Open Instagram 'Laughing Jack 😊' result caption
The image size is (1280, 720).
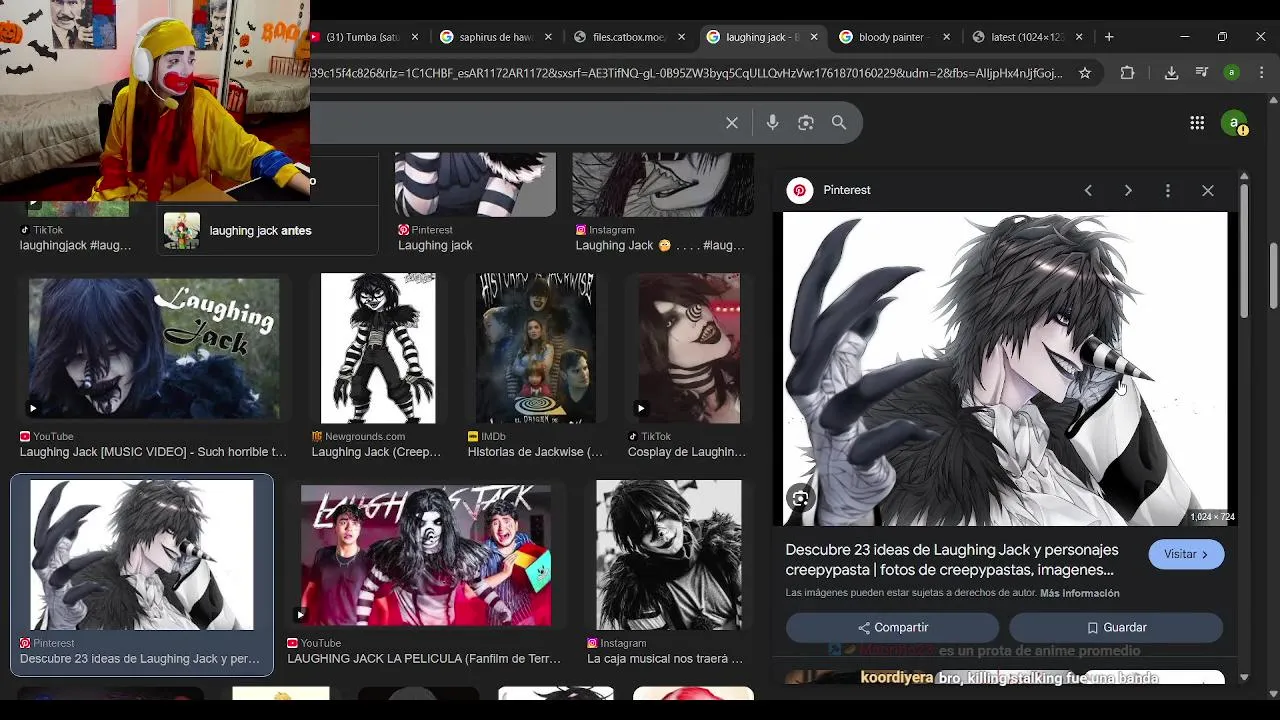(x=660, y=245)
